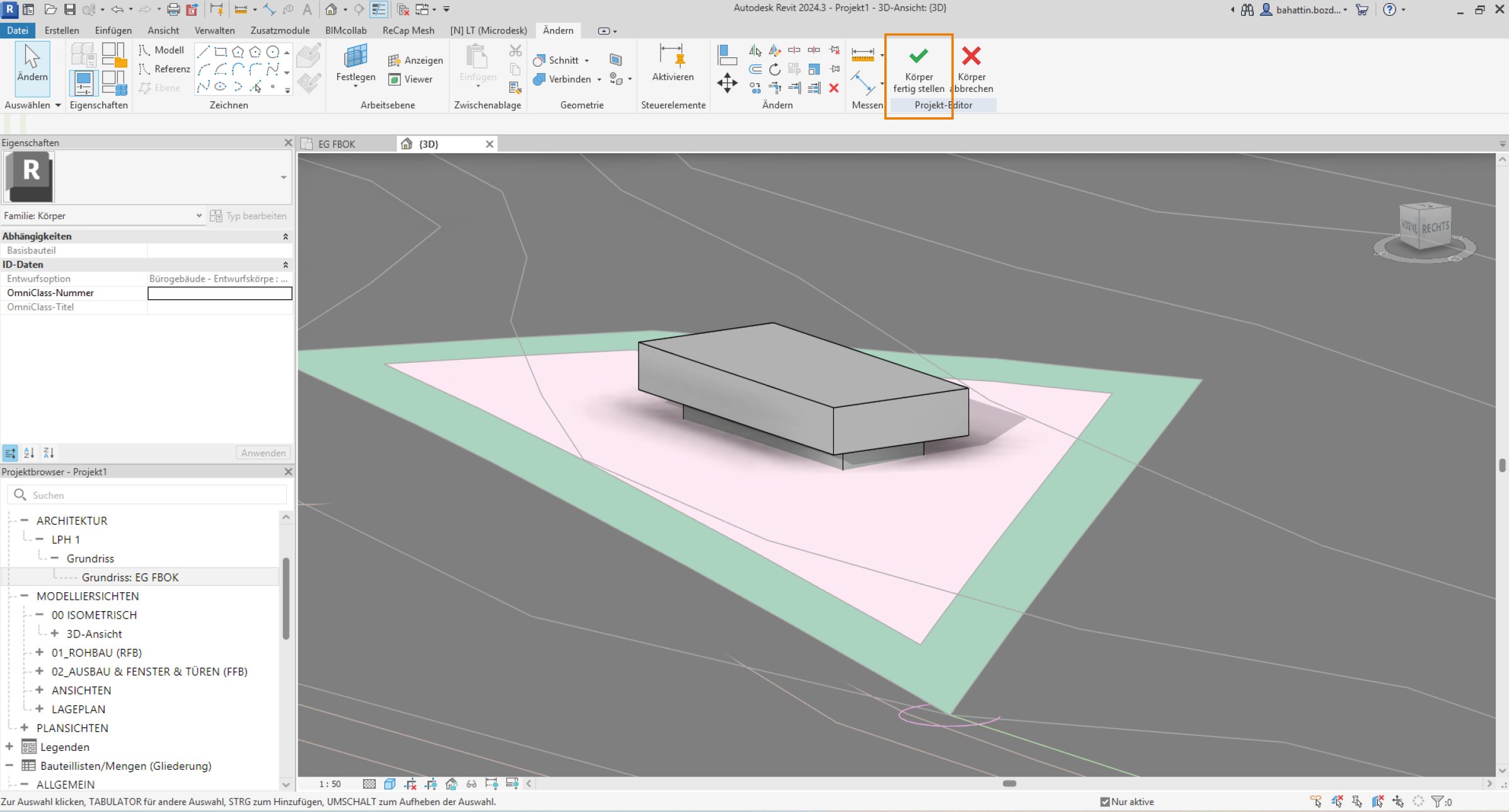The width and height of the screenshot is (1509, 812).
Task: Toggle select links in status bar
Action: point(1316,801)
